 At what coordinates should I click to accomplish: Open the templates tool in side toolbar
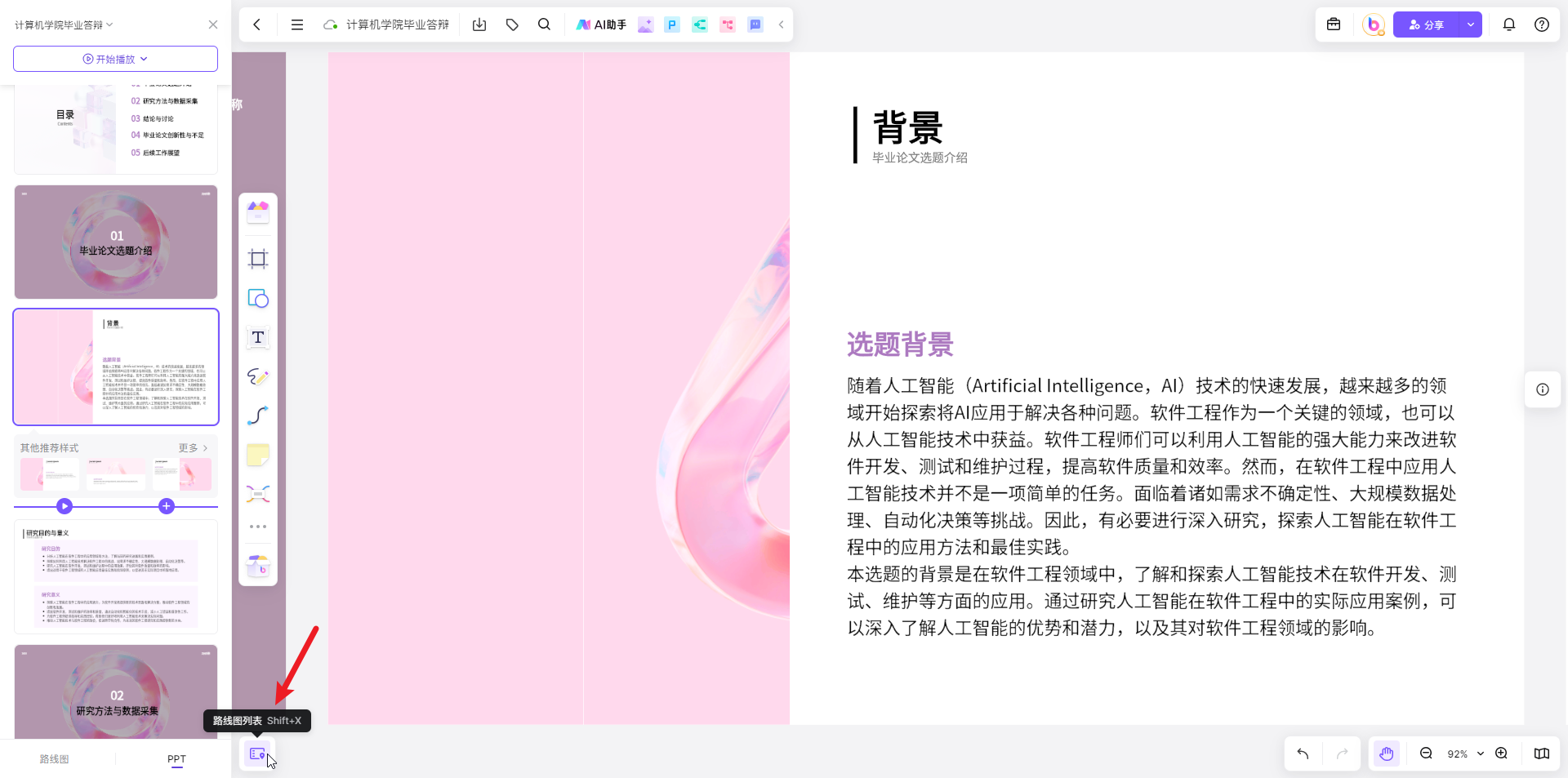click(258, 212)
